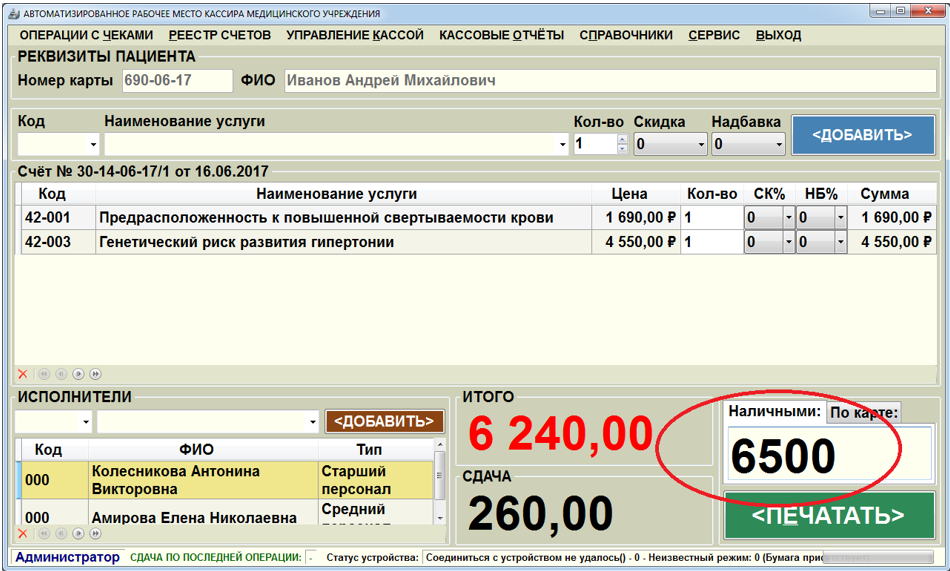Expand the performer name dropdown under ИСПОЛНИТЕЛИ
This screenshot has height=571, width=950.
point(313,421)
